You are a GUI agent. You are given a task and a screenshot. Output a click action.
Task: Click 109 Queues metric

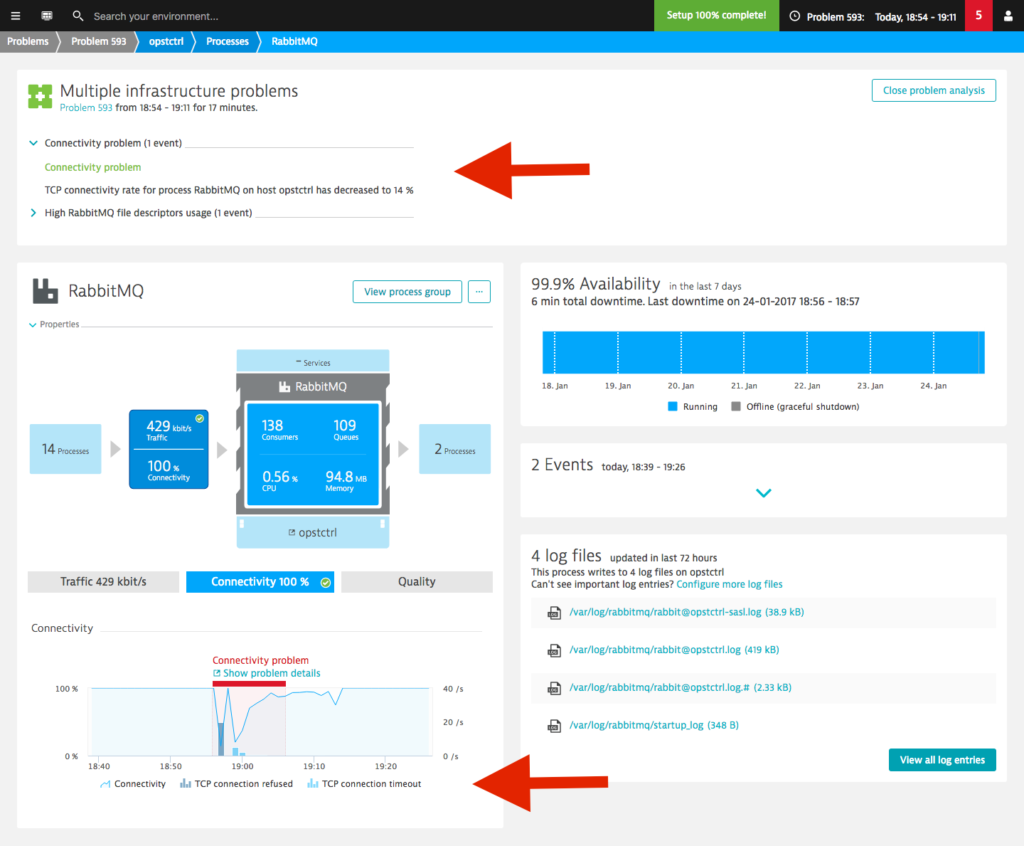345,429
